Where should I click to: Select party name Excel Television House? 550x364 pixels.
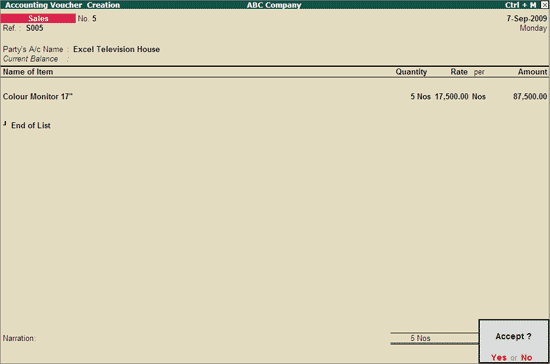[x=116, y=49]
